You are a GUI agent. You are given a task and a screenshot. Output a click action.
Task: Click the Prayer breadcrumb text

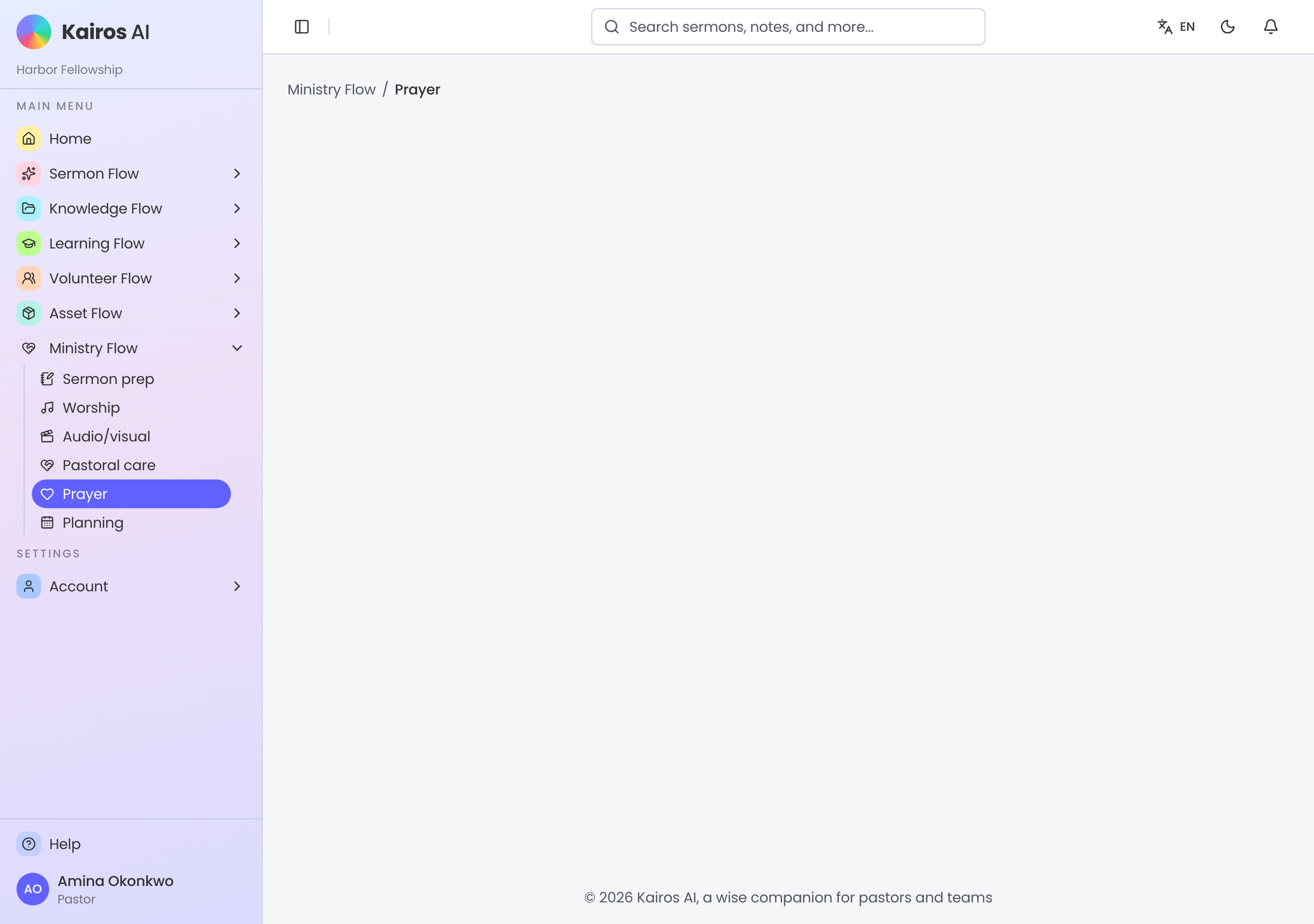coord(417,90)
